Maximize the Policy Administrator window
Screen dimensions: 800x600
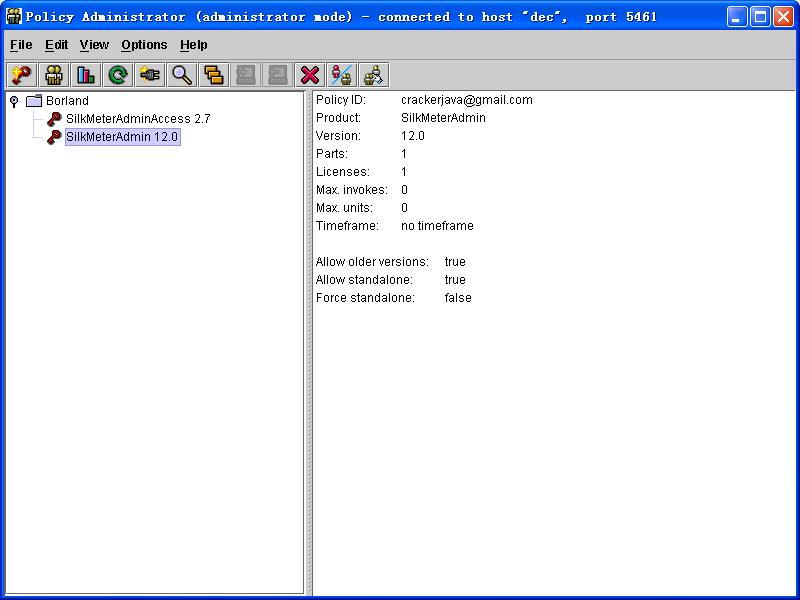[760, 17]
